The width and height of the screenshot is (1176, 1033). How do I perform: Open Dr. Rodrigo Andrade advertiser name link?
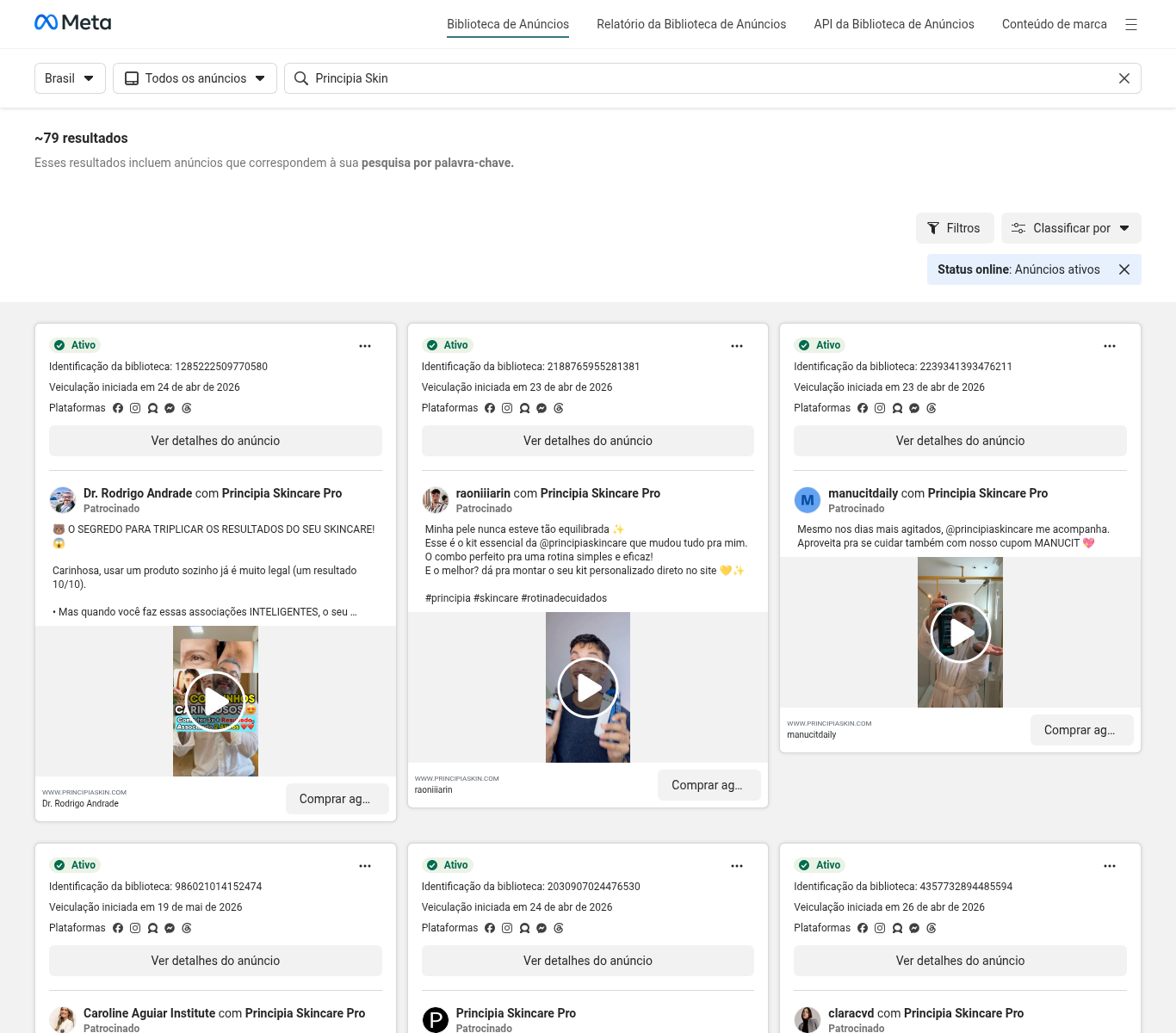point(138,493)
